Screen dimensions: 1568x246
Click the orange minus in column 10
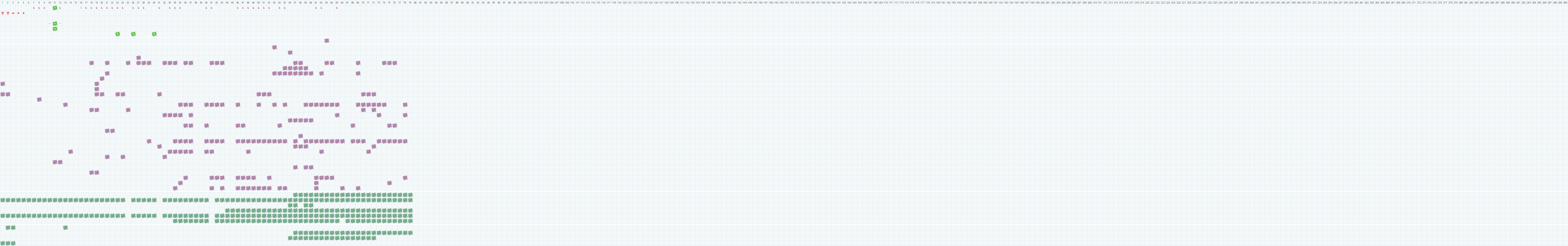click(50, 24)
